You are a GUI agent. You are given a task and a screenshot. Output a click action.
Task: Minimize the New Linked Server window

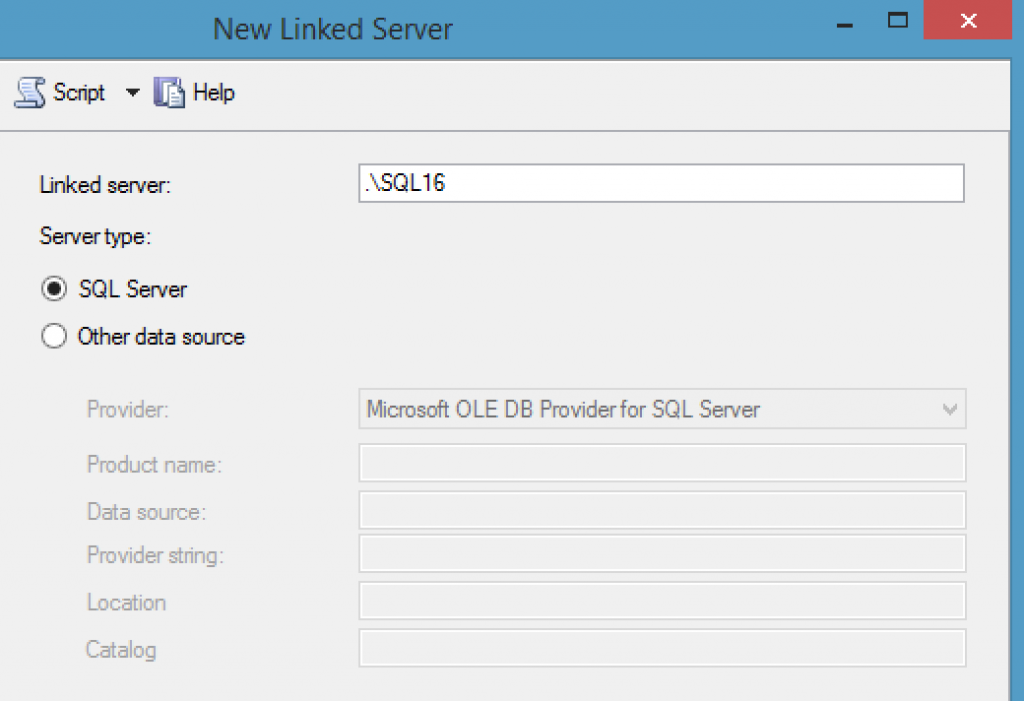(x=845, y=22)
